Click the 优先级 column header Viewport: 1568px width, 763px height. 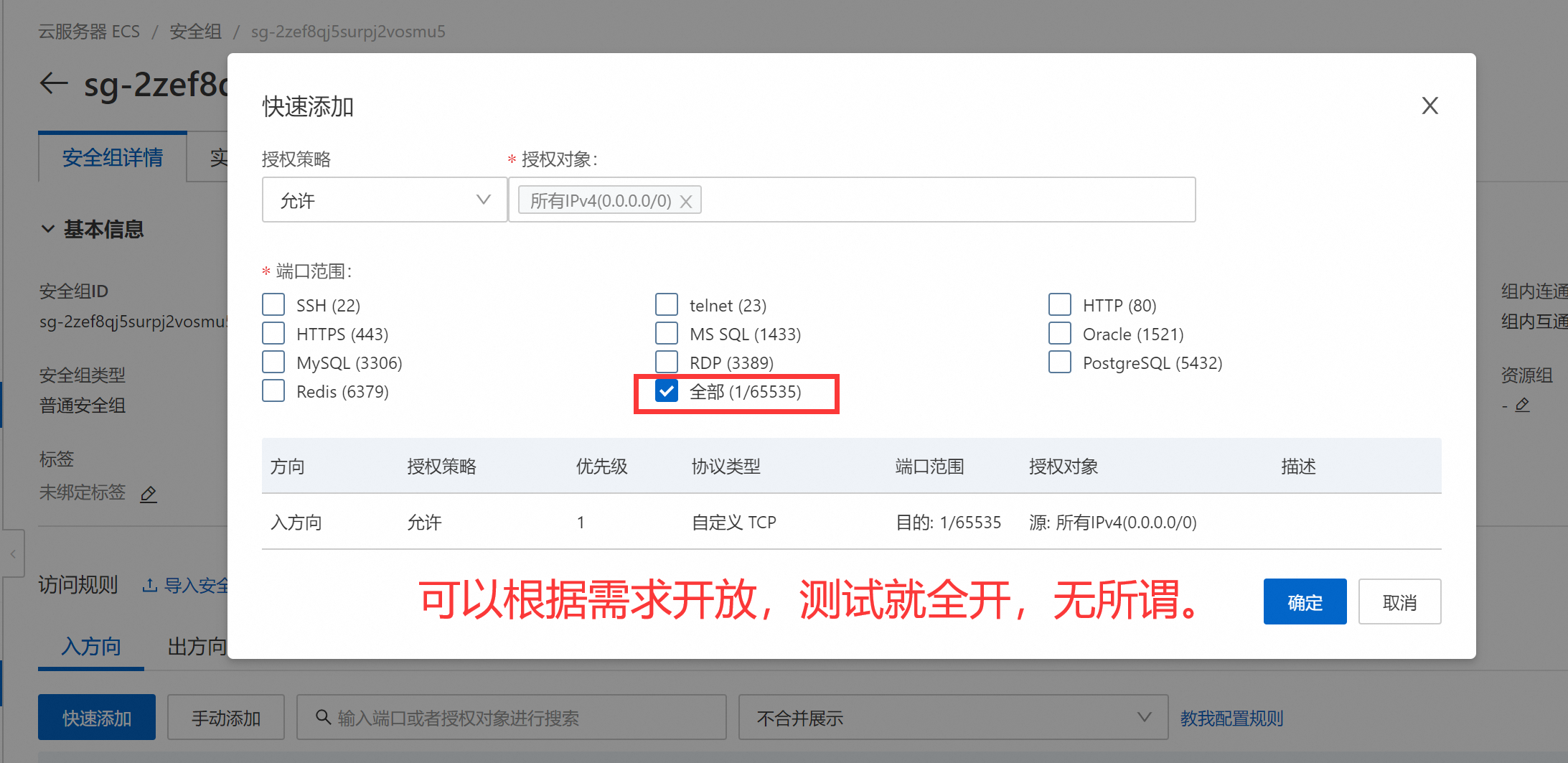click(x=601, y=467)
